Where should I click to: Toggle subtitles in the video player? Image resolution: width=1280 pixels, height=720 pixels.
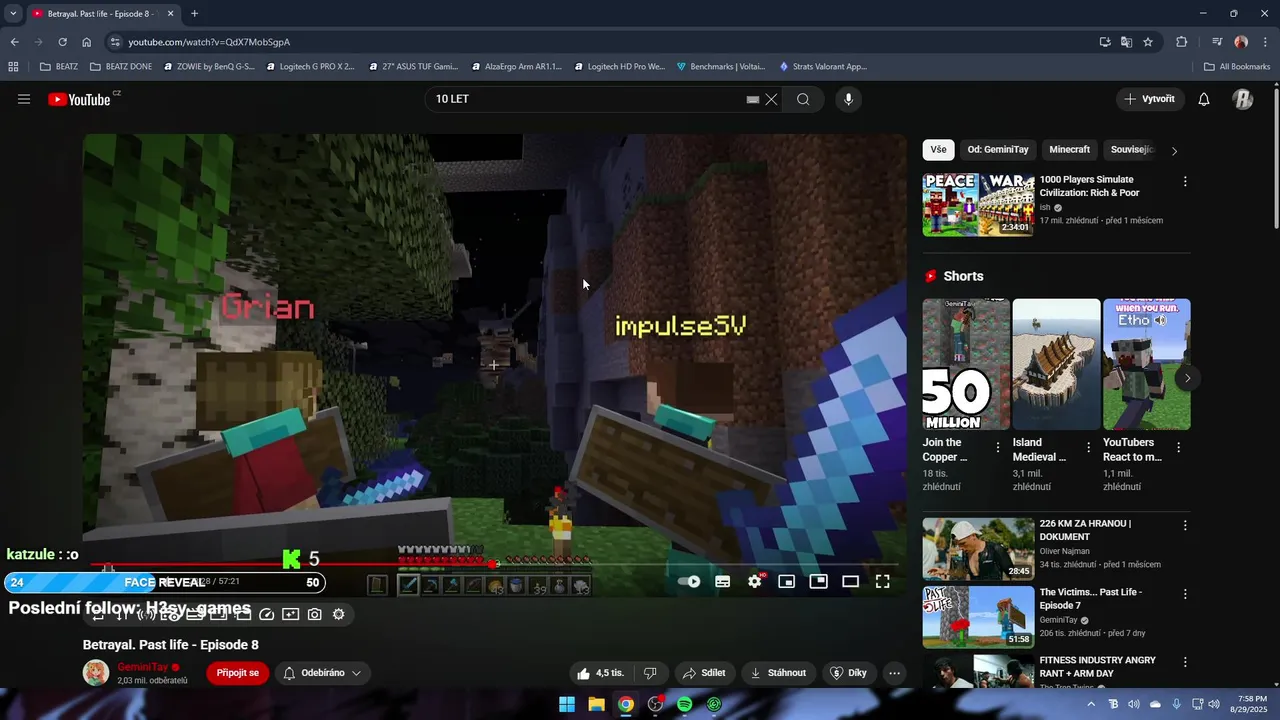click(722, 581)
